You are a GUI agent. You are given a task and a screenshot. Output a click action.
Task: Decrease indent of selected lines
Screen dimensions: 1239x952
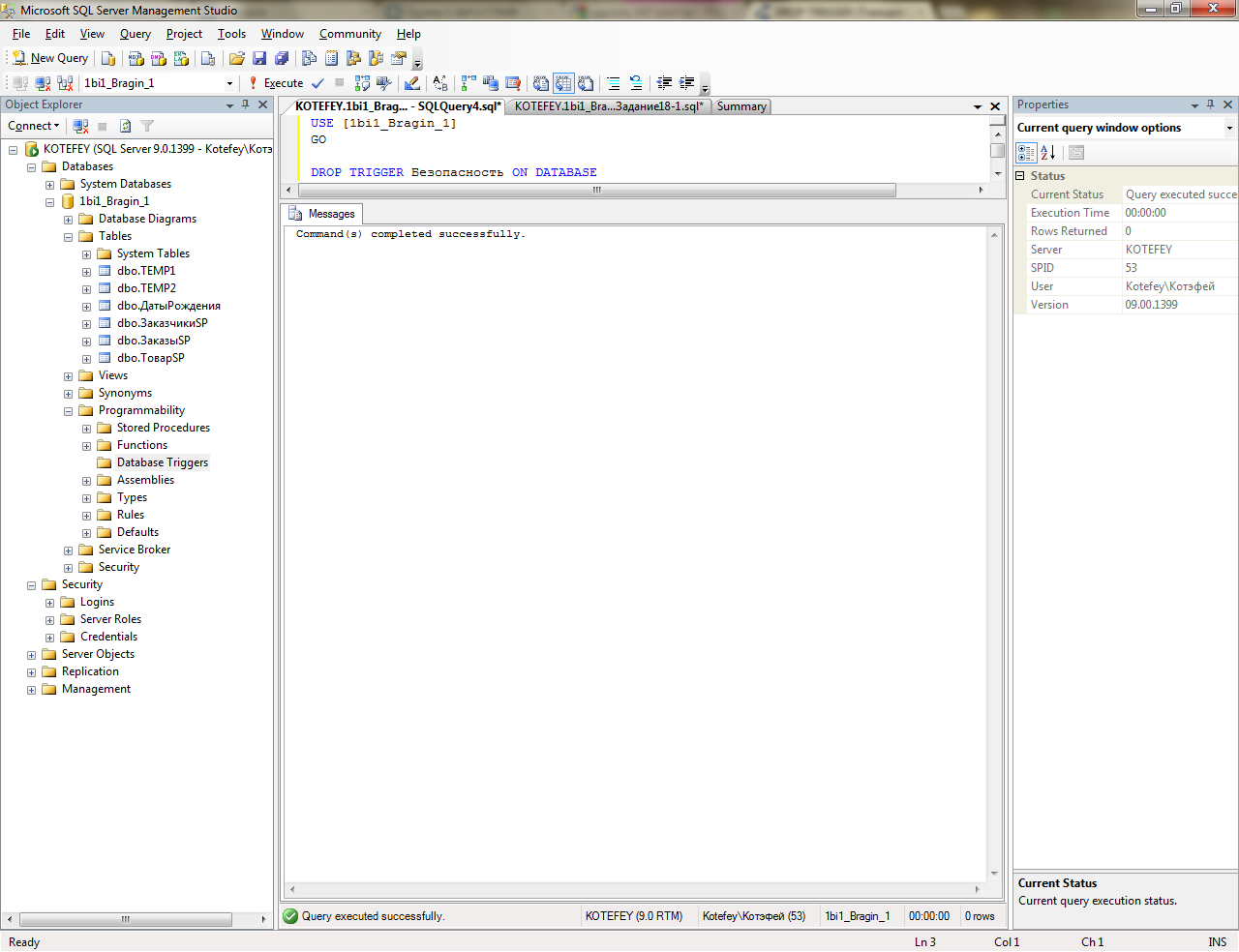pyautogui.click(x=664, y=83)
